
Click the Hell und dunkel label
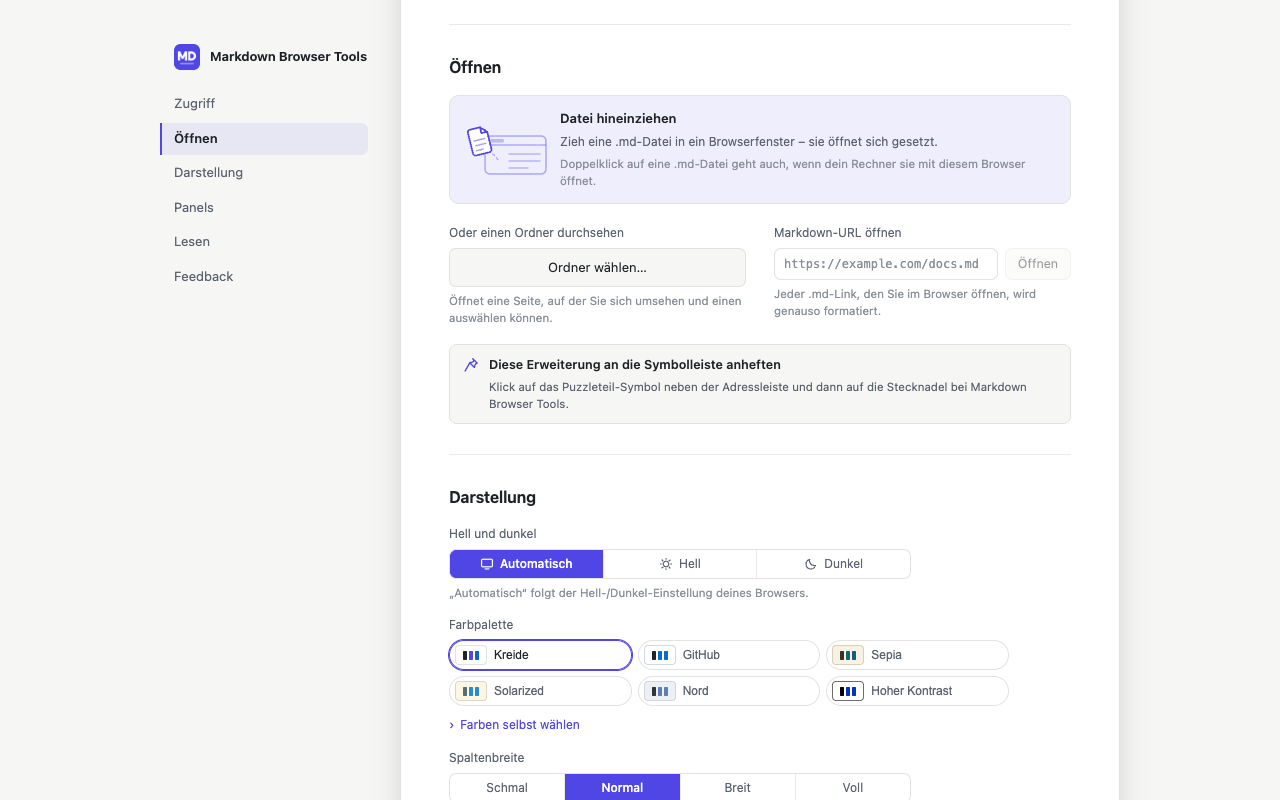493,534
